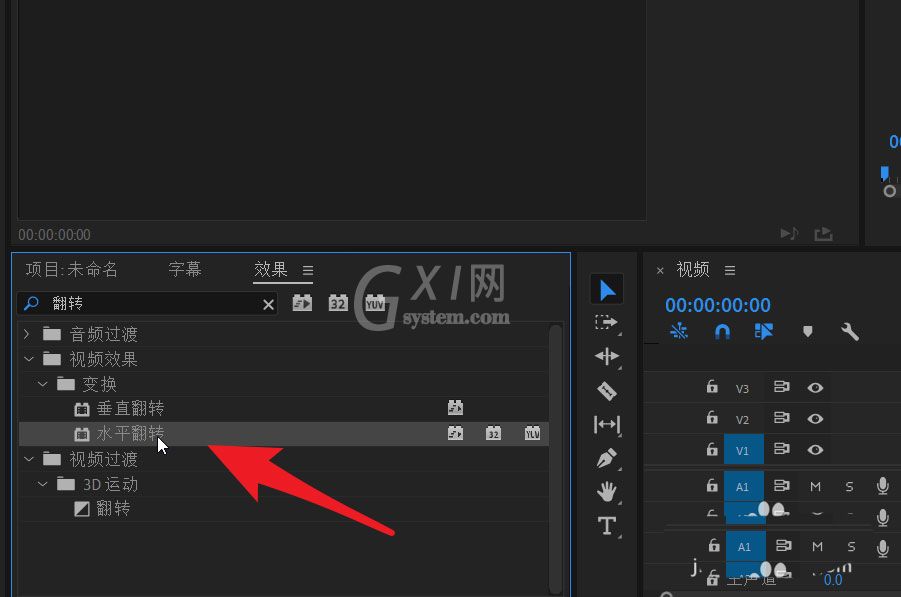Select the Hand tool
This screenshot has height=597, width=901.
tap(607, 492)
